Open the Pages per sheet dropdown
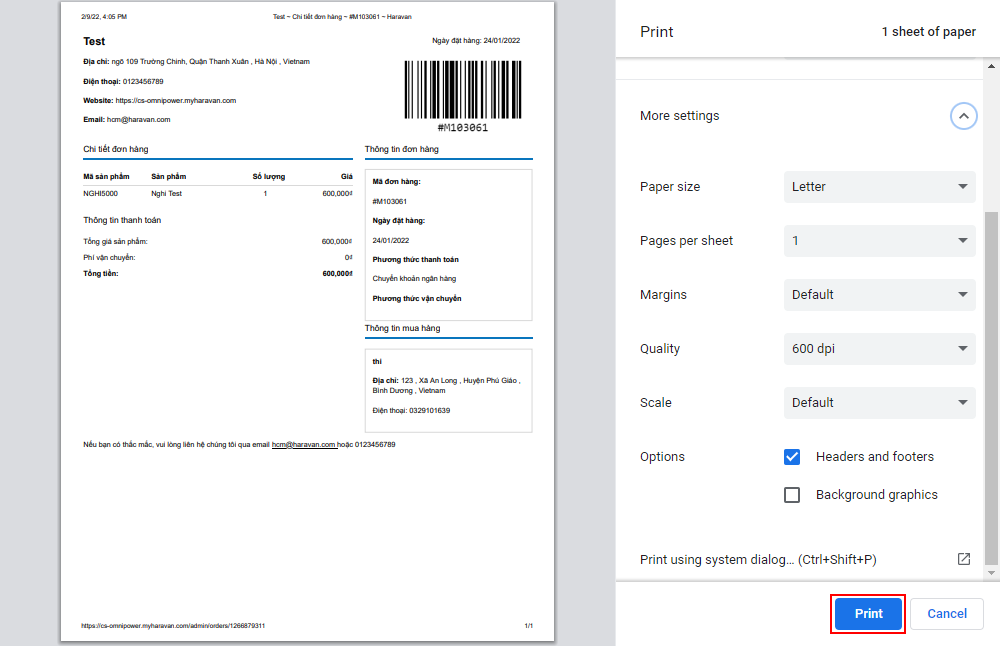1000x646 pixels. point(880,241)
